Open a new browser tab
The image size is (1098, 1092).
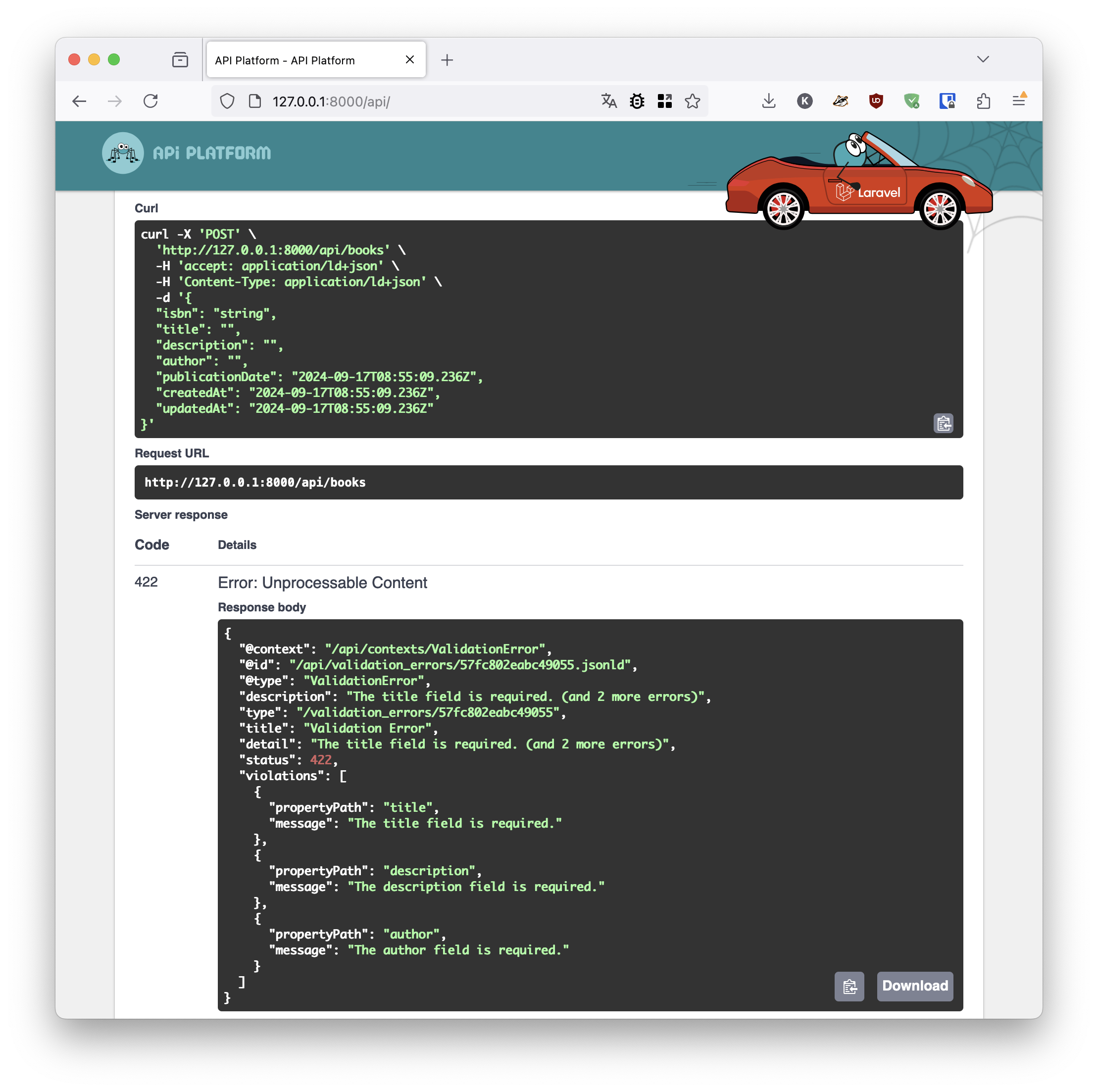[x=447, y=60]
